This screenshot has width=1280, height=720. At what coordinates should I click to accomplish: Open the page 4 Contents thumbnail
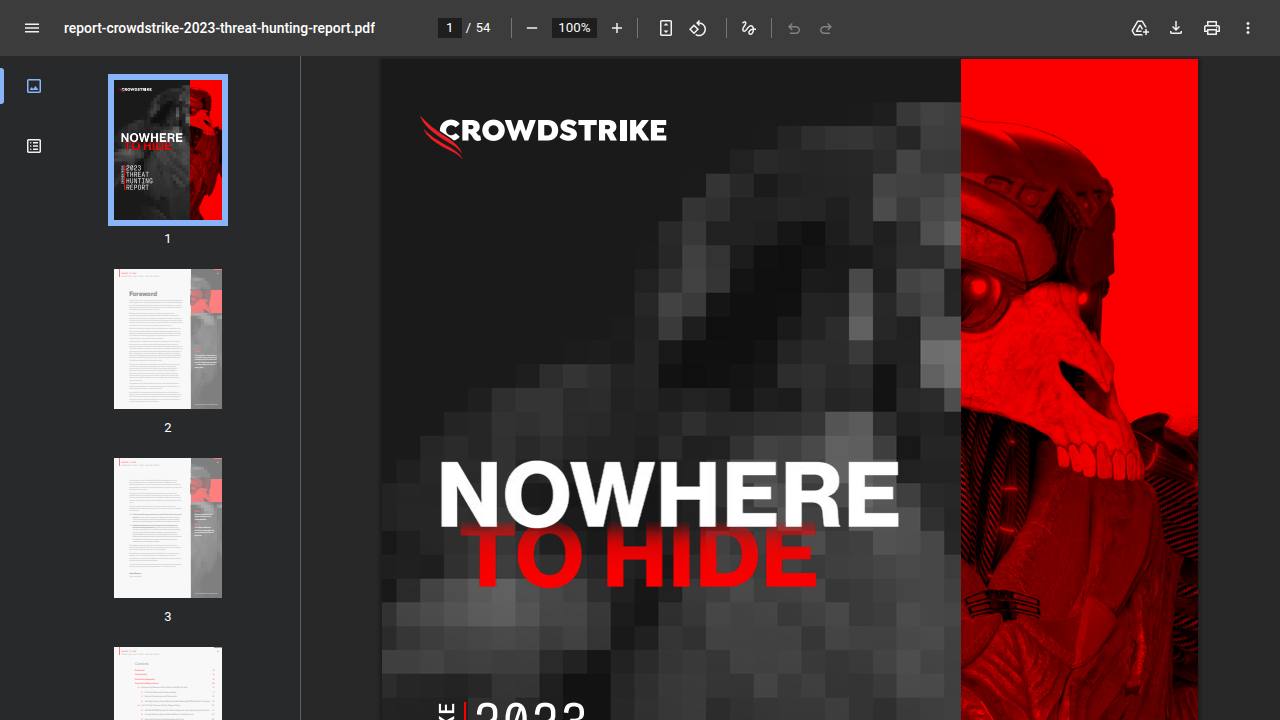pos(168,683)
